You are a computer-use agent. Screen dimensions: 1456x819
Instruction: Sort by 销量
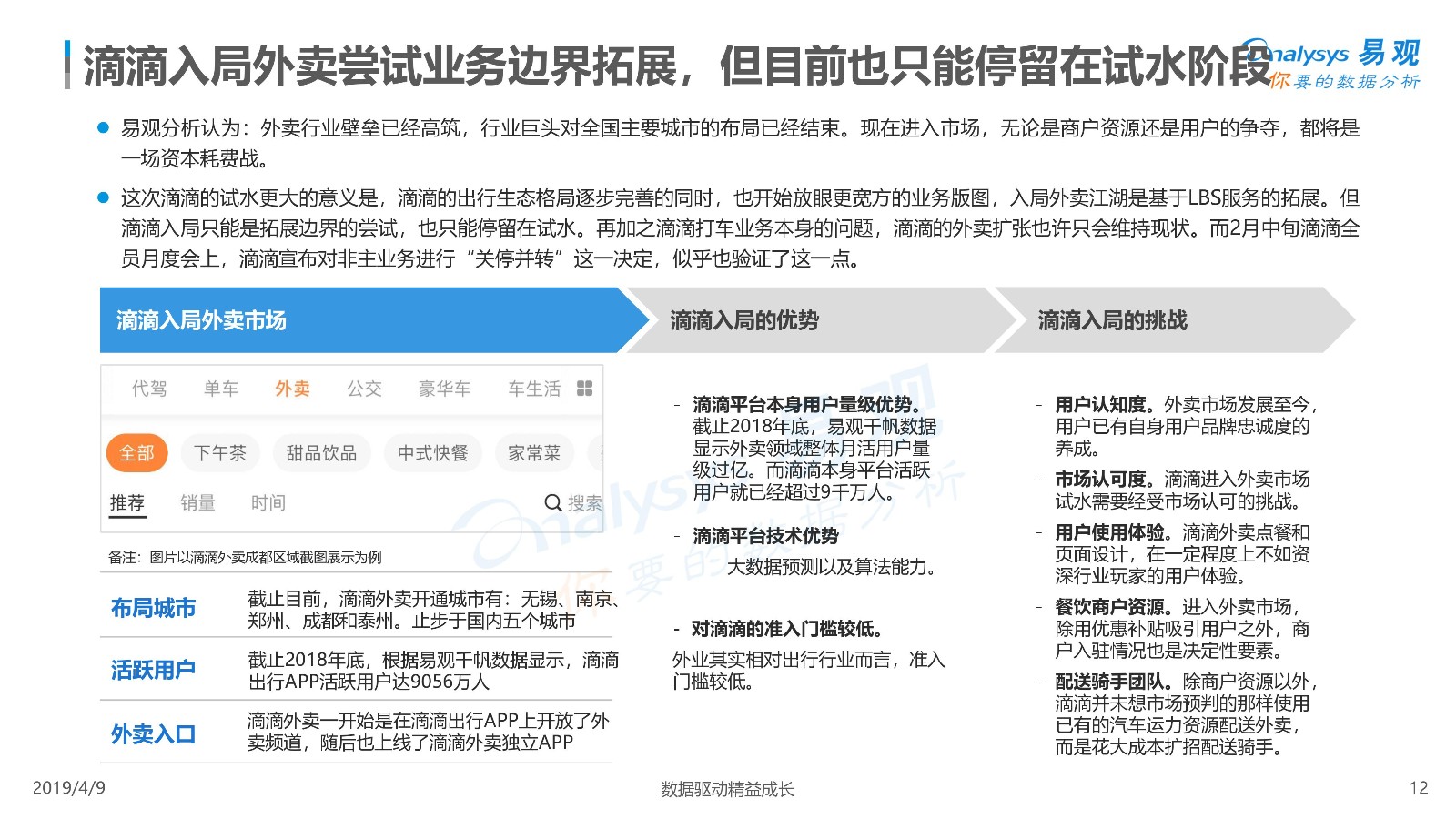coord(197,503)
